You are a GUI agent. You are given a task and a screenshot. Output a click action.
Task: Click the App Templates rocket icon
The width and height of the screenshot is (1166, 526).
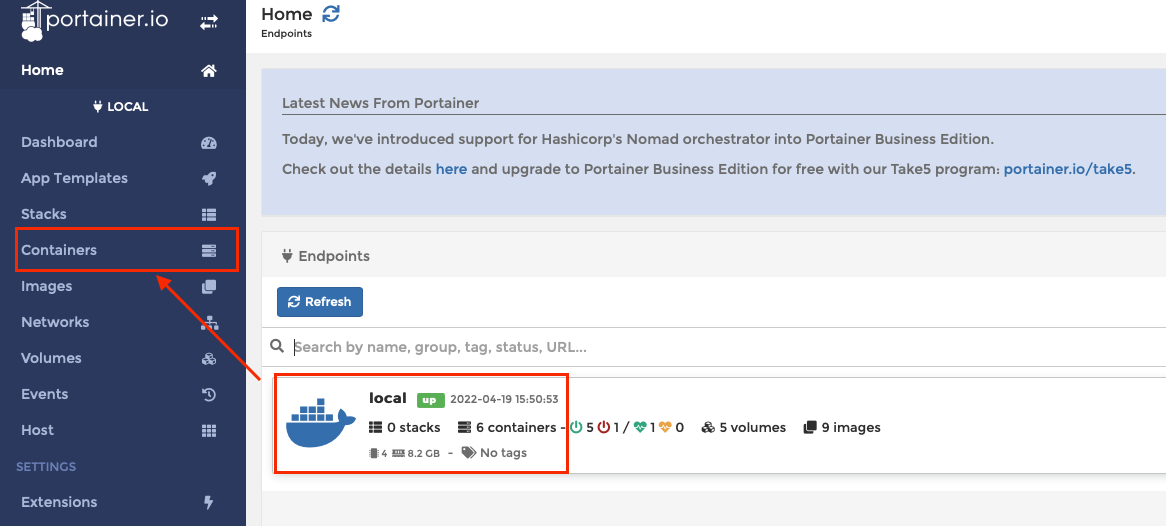[209, 179]
